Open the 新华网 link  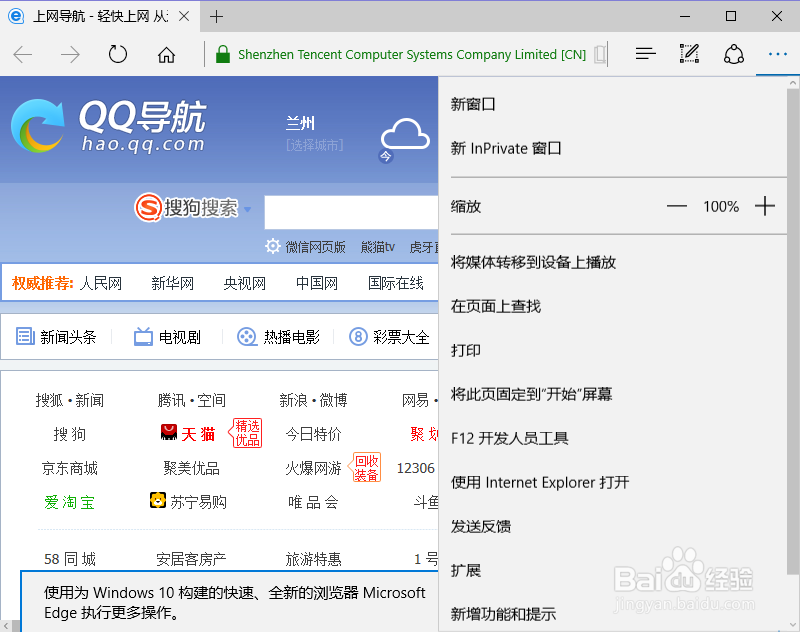tap(172, 283)
